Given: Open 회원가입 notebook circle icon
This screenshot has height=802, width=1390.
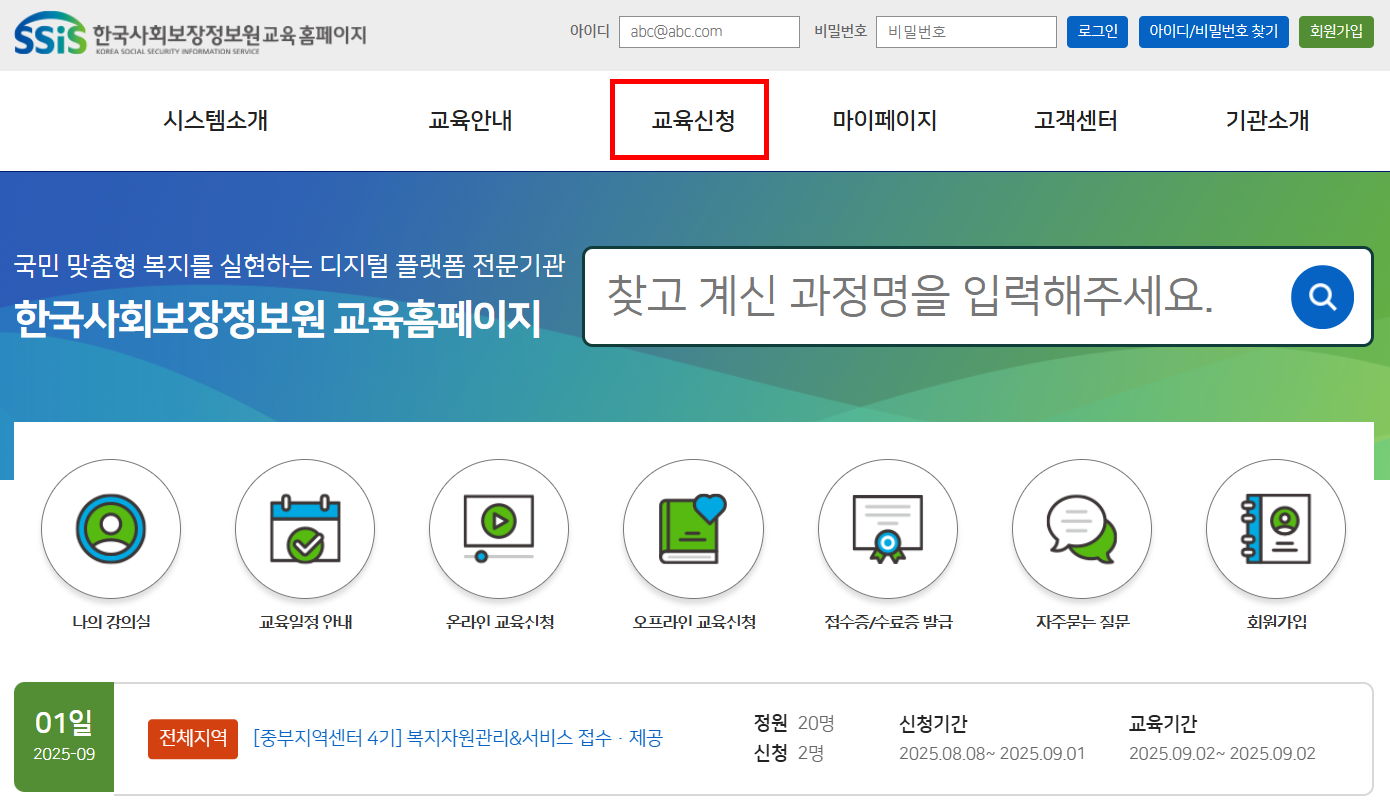Looking at the screenshot, I should (x=1276, y=529).
